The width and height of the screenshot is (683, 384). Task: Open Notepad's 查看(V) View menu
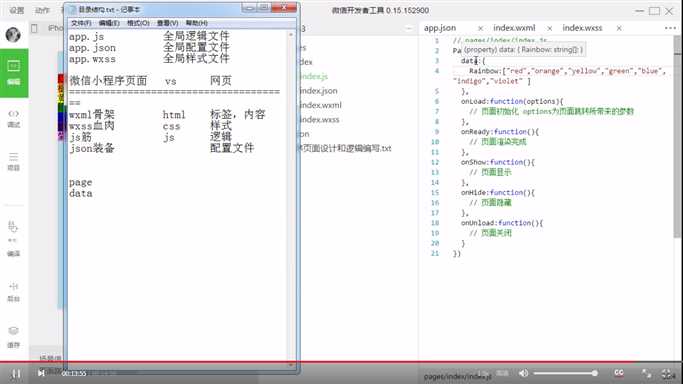coord(167,23)
